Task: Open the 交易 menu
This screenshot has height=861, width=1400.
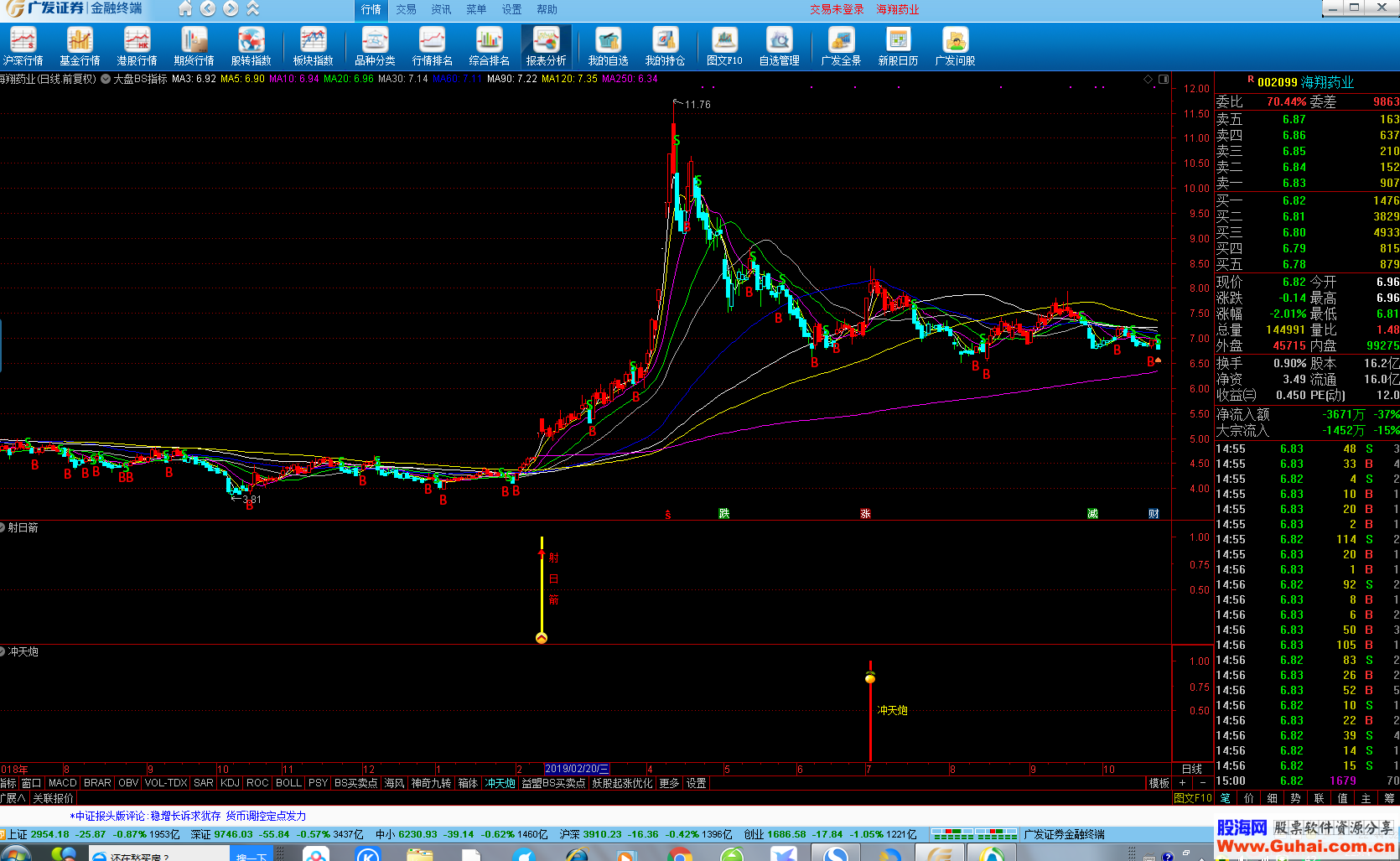Action: pyautogui.click(x=407, y=9)
